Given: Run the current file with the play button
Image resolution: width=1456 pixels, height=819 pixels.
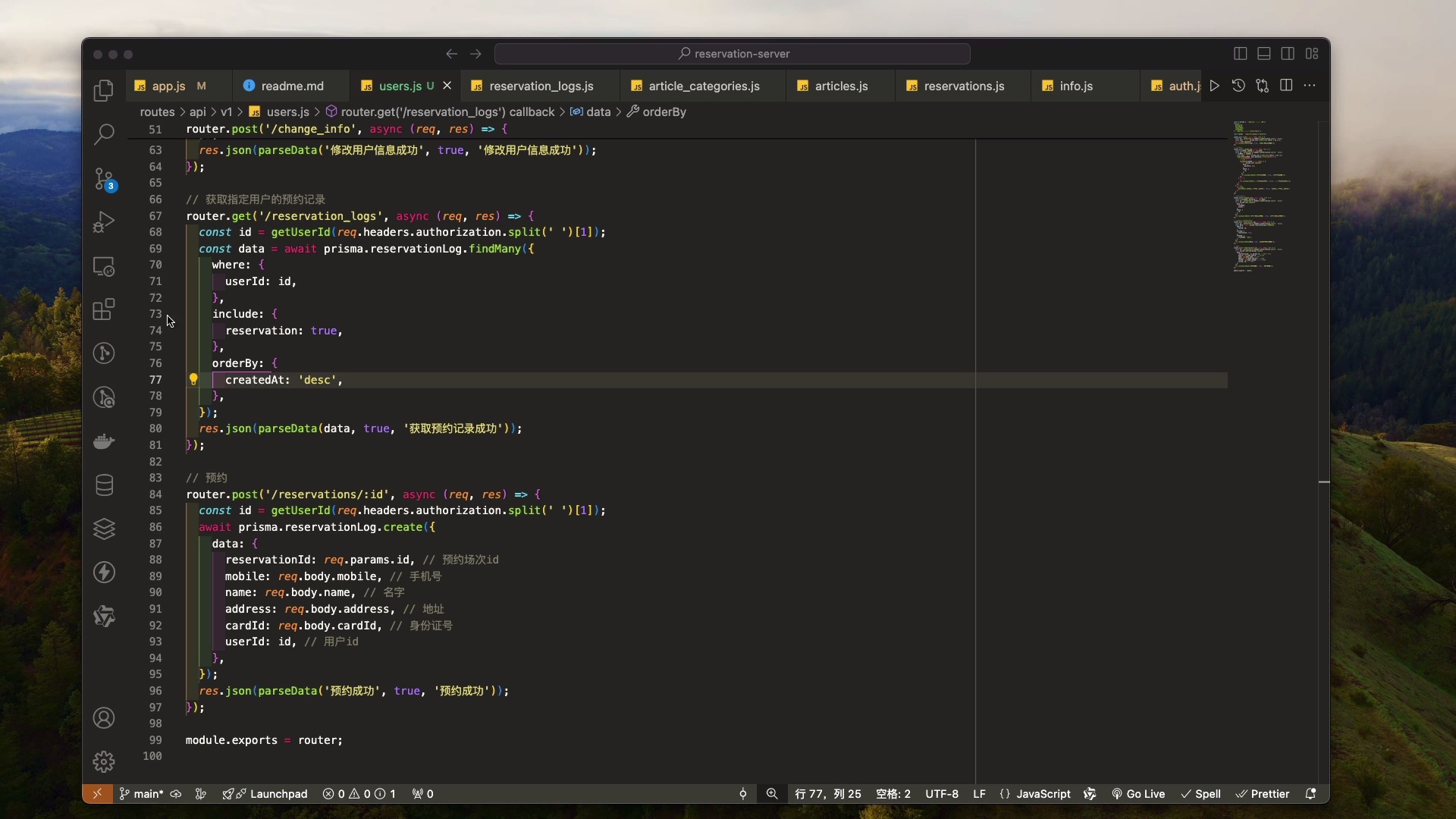Looking at the screenshot, I should pyautogui.click(x=1214, y=86).
